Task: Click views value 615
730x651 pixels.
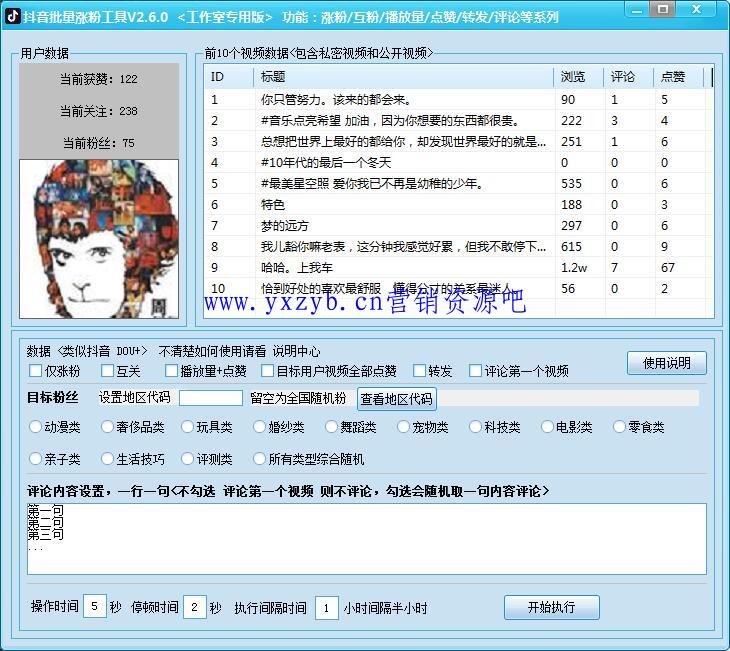Action: coord(571,246)
